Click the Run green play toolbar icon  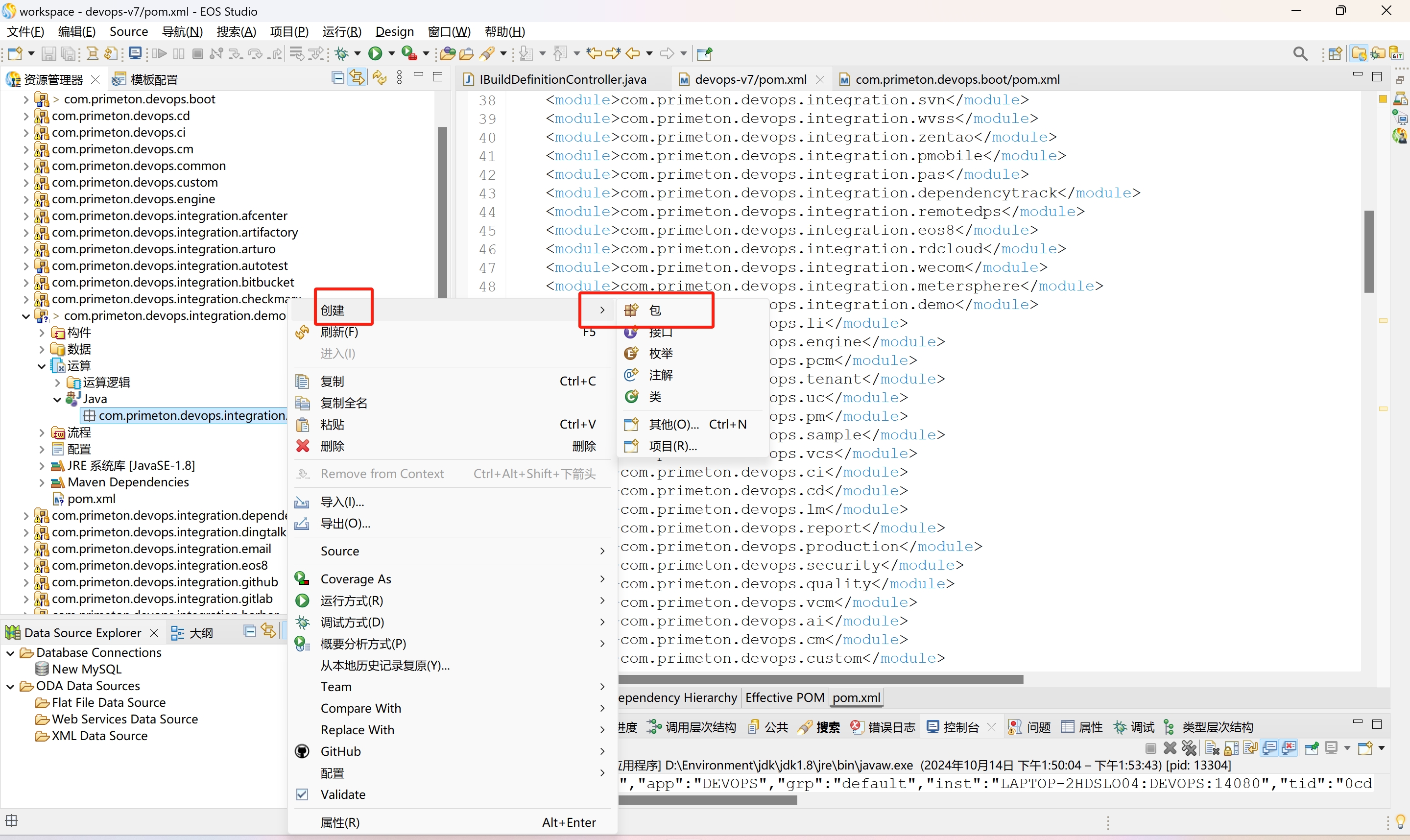(x=375, y=54)
